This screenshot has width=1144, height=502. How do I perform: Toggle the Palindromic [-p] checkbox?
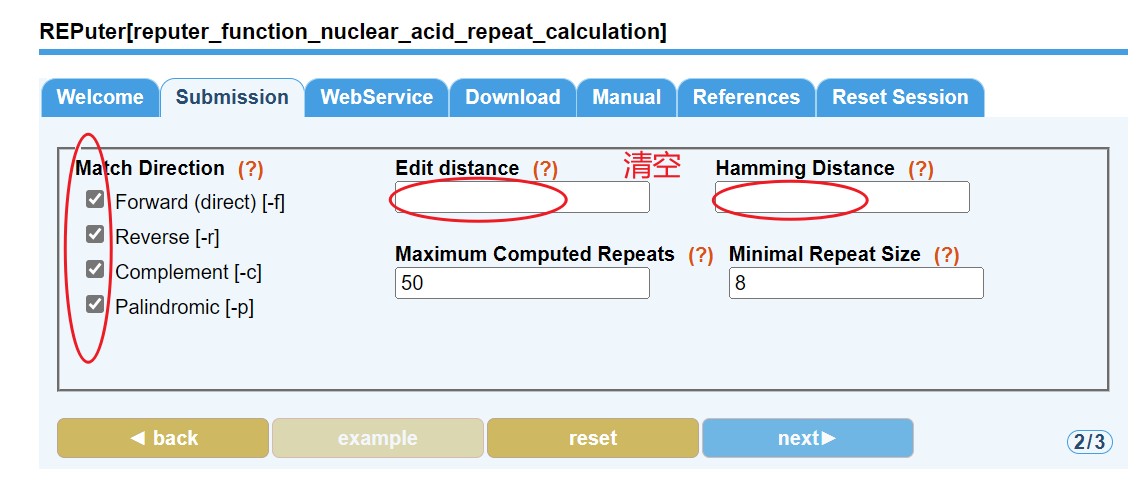[x=95, y=305]
